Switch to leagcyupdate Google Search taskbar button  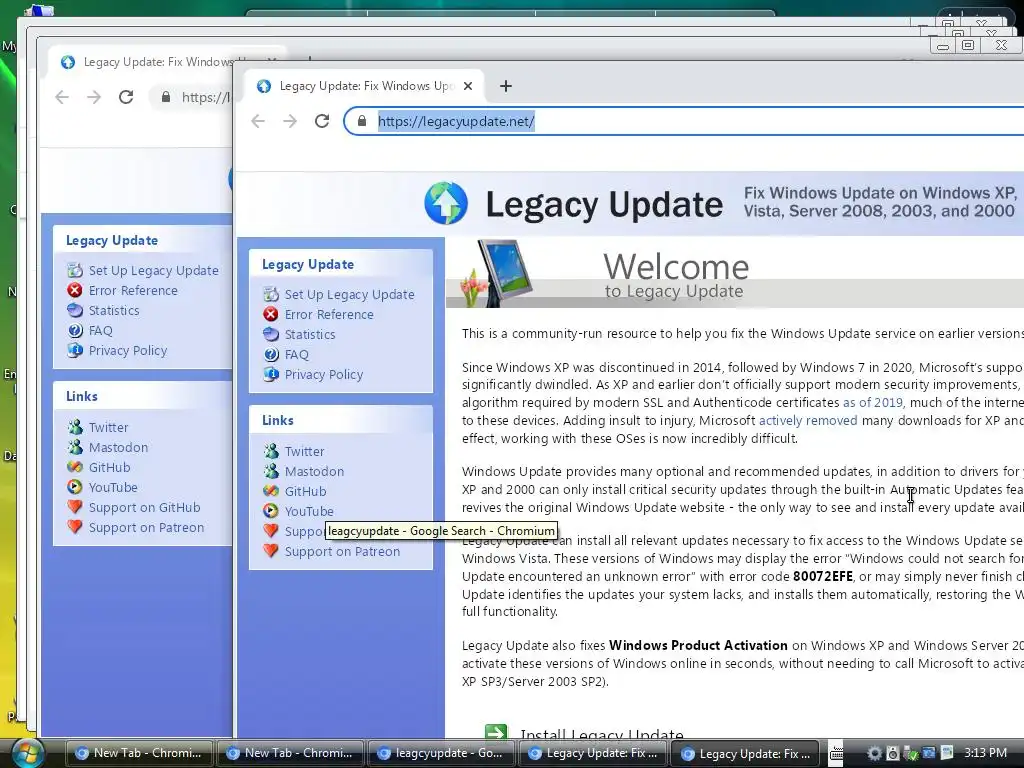(x=441, y=753)
